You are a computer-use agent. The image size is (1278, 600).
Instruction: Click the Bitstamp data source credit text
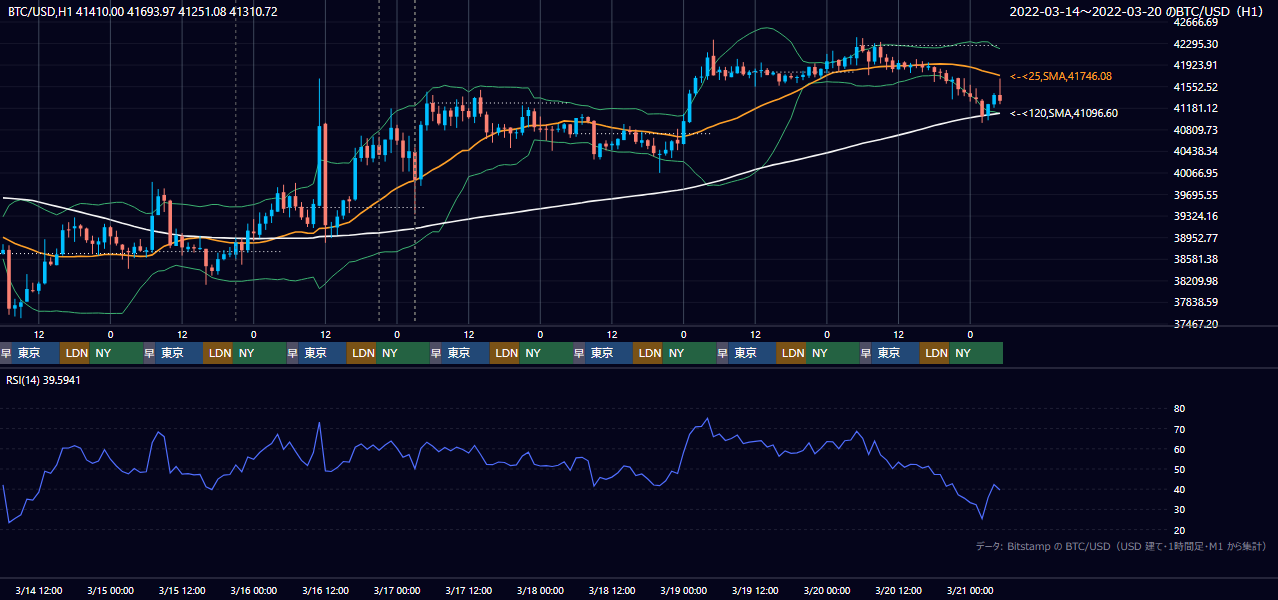(1121, 546)
